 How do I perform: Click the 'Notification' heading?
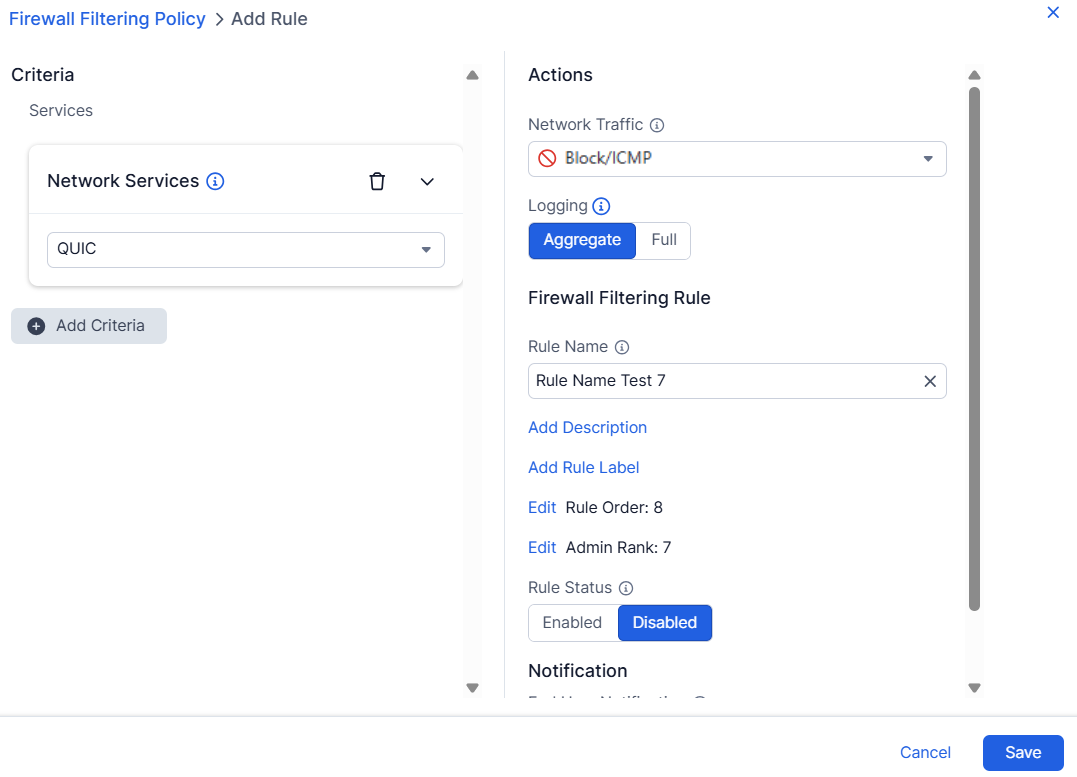coord(578,671)
